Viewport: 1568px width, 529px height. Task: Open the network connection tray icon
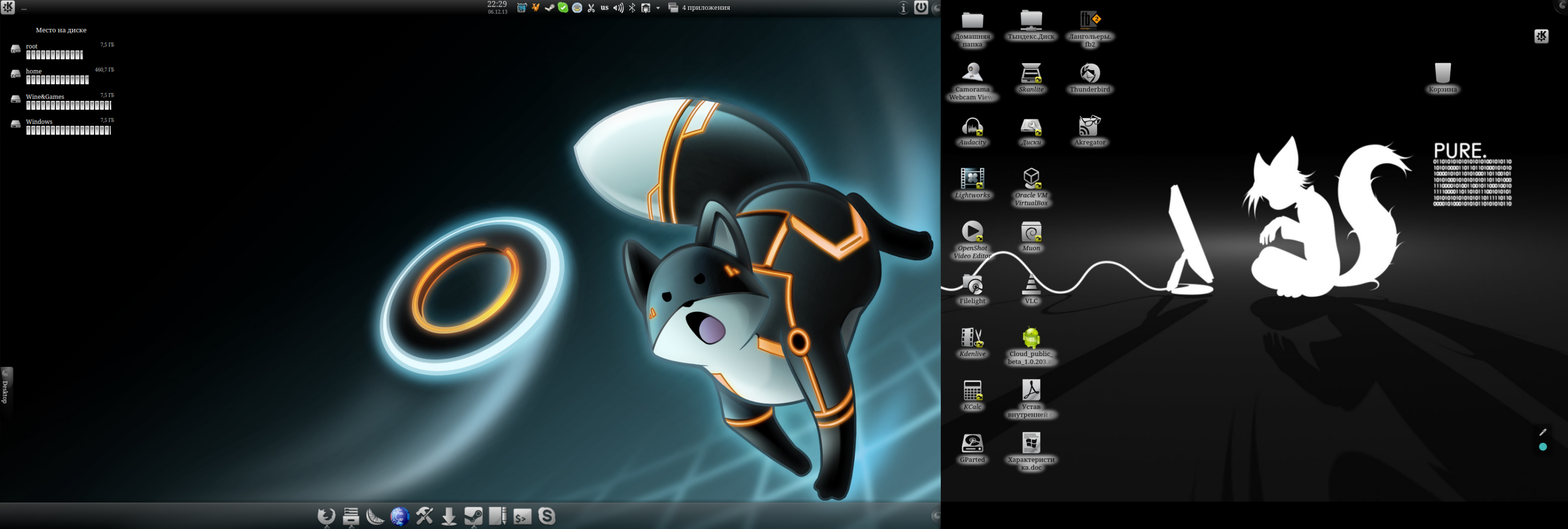click(x=646, y=8)
